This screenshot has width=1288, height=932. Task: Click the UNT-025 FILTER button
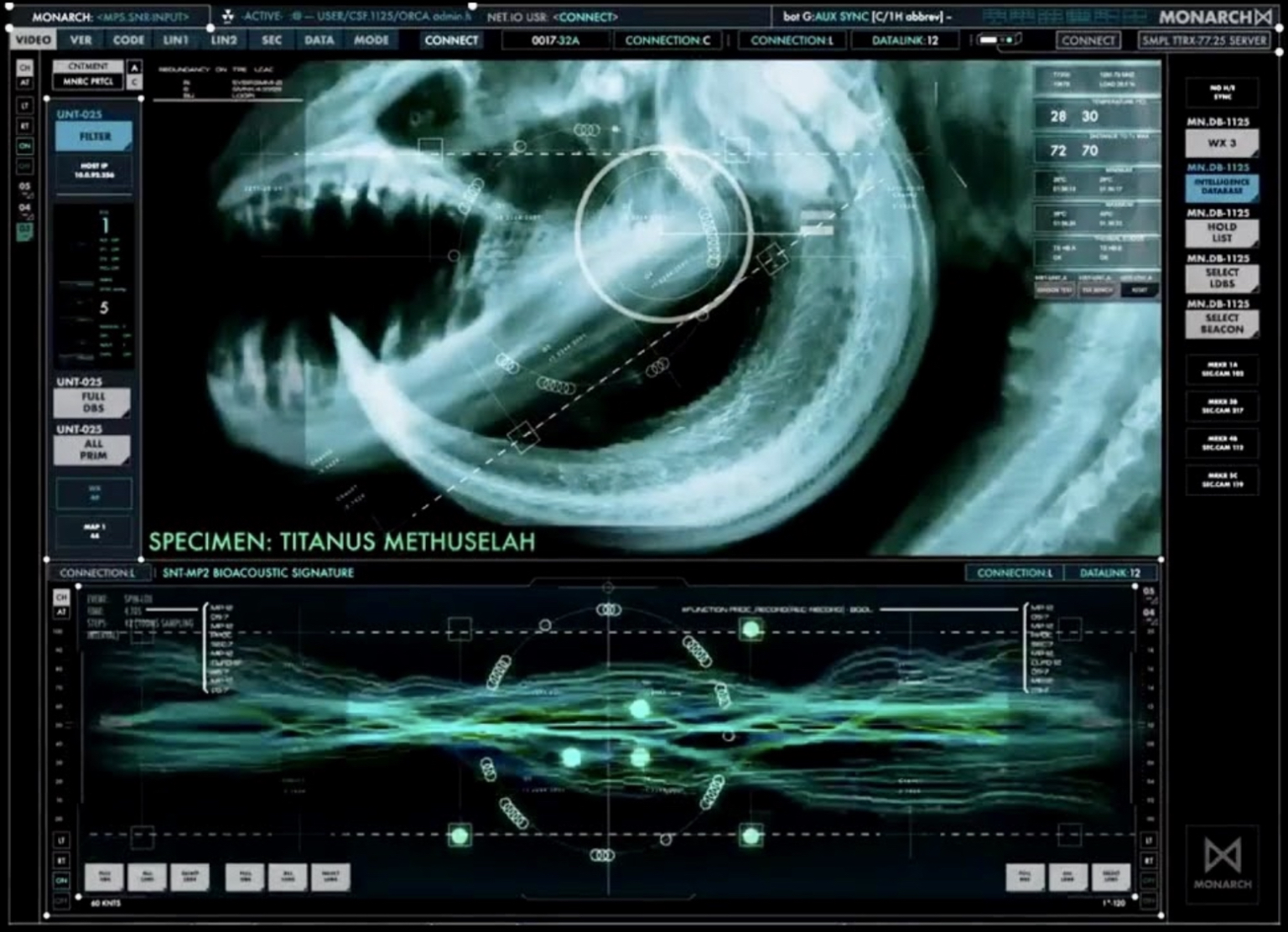pyautogui.click(x=94, y=136)
